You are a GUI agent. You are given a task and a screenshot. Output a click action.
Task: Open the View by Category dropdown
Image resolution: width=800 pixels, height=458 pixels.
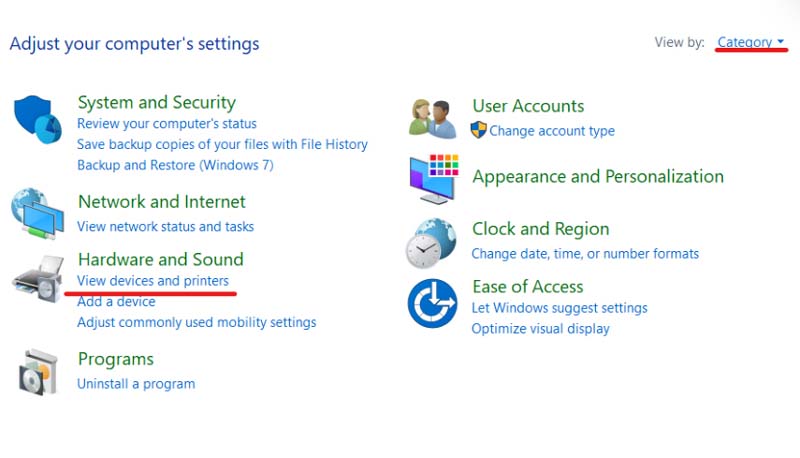(x=751, y=42)
